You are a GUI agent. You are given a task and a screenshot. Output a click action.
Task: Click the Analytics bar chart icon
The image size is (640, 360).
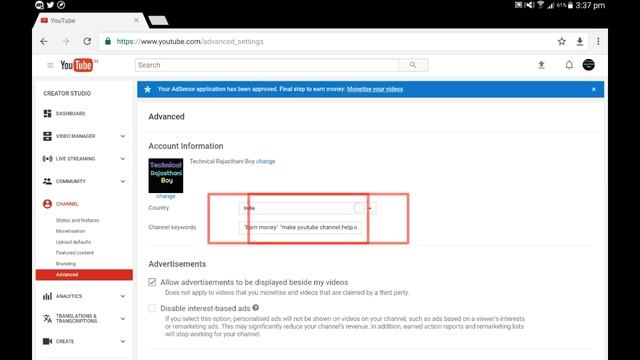[x=47, y=296]
